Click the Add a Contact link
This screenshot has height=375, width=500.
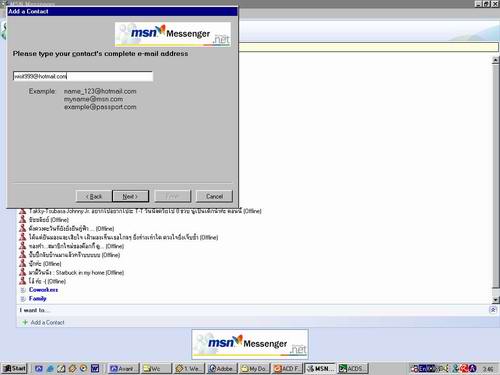(47, 322)
